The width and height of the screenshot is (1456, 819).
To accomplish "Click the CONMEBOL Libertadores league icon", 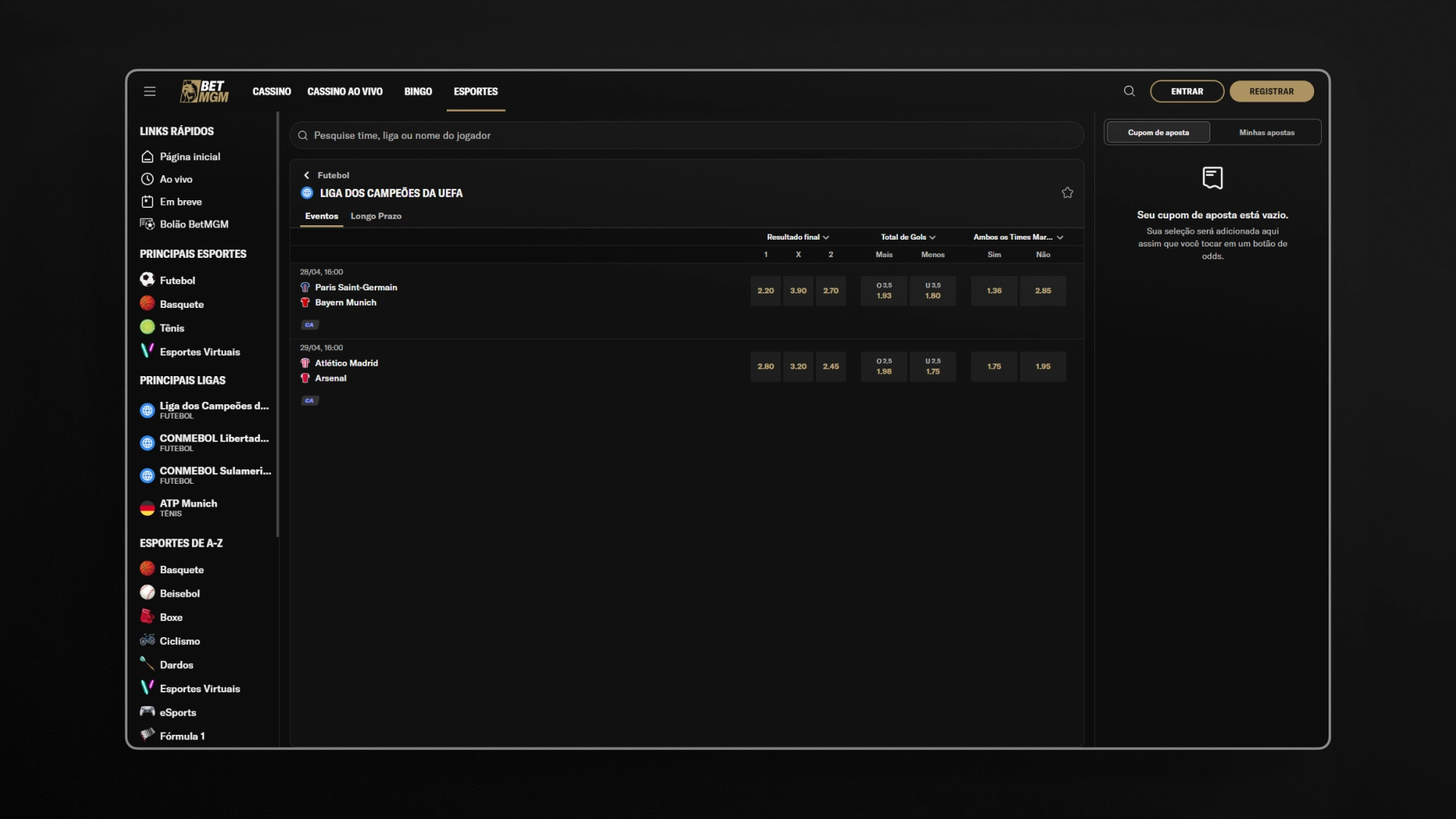I will tap(147, 443).
